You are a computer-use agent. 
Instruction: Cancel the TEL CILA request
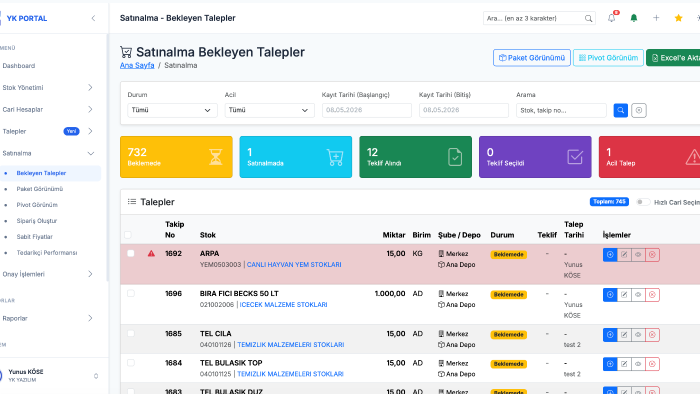[652, 335]
